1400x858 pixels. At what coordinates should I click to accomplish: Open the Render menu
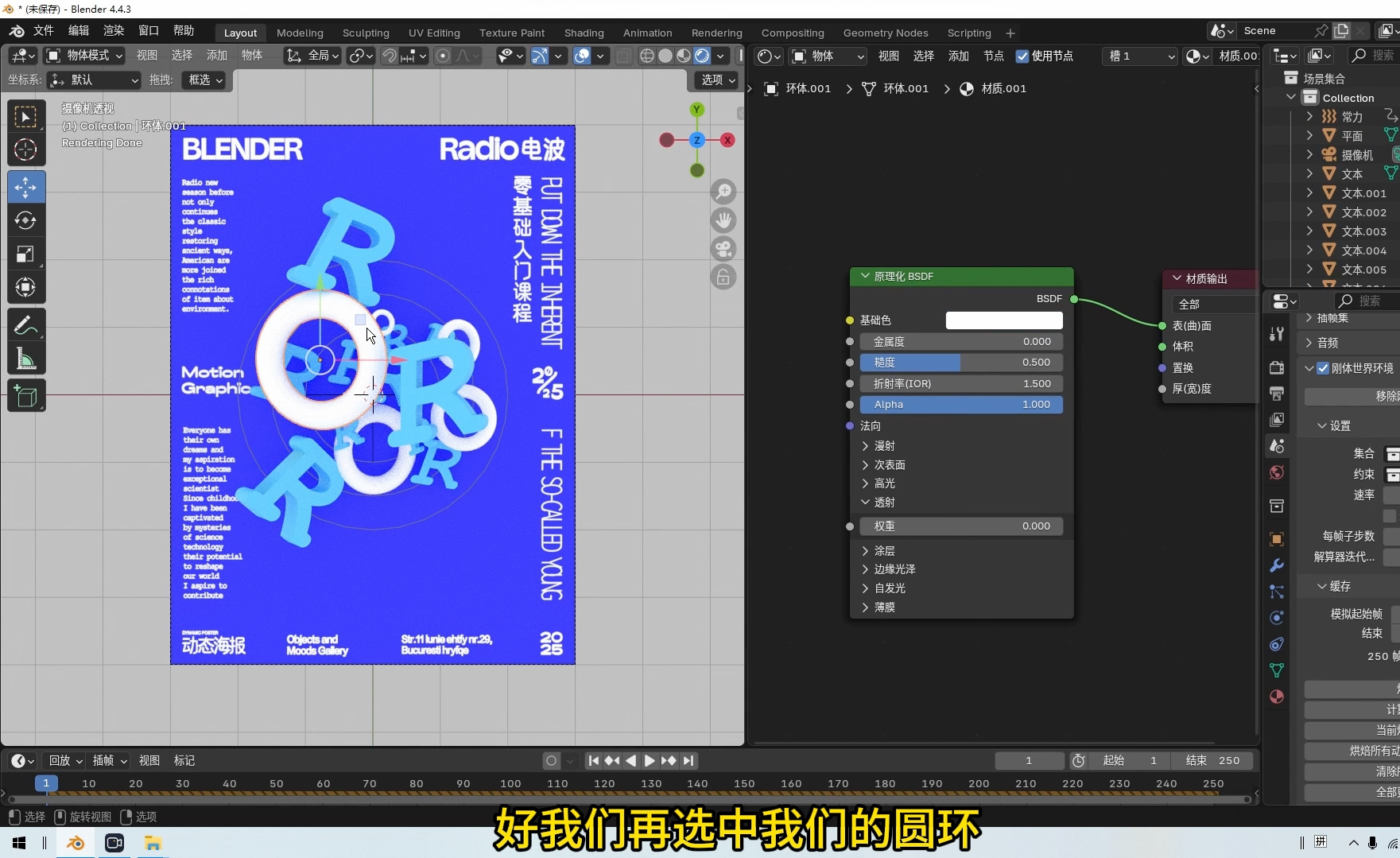114,31
